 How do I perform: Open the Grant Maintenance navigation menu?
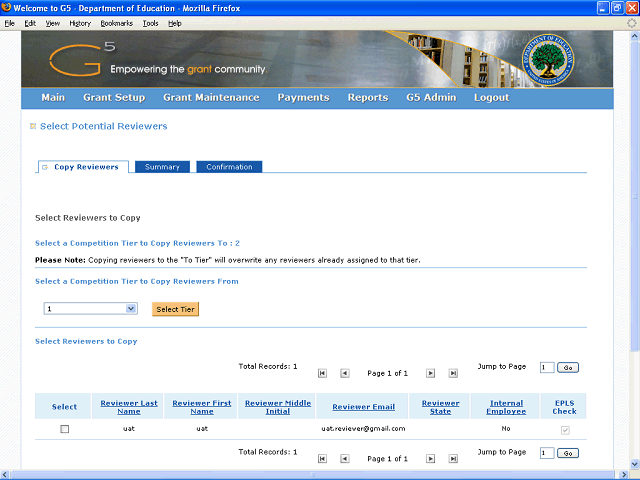pos(211,98)
